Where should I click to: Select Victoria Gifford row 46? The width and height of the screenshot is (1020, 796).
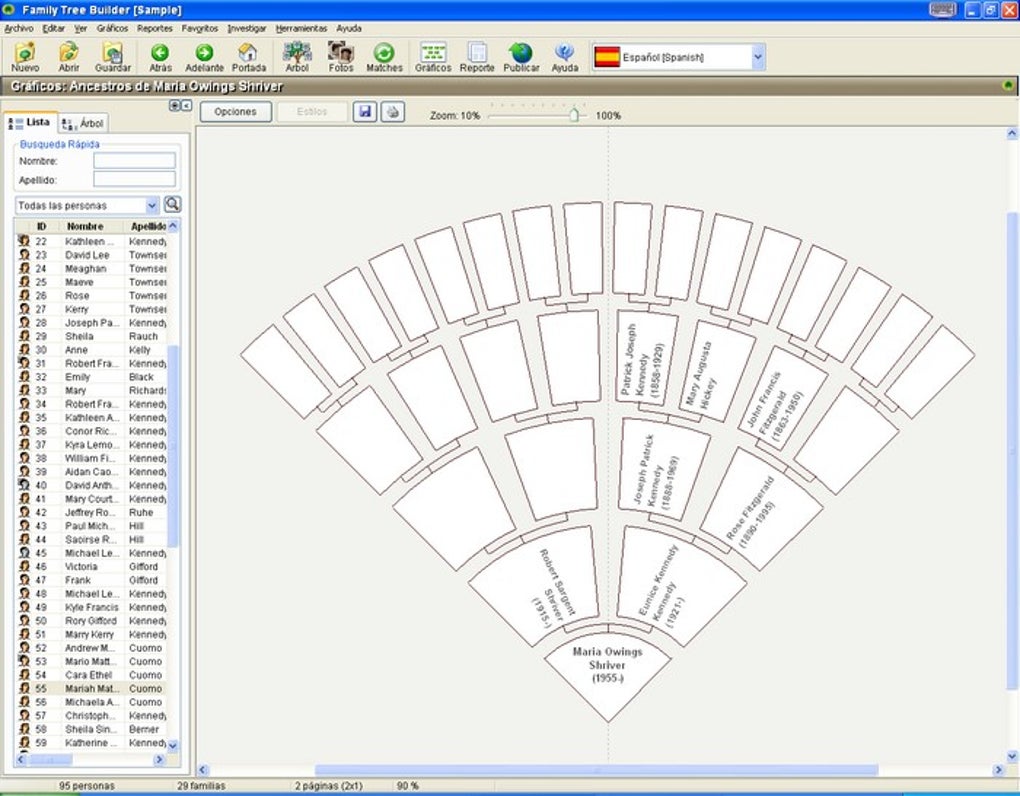tap(91, 566)
